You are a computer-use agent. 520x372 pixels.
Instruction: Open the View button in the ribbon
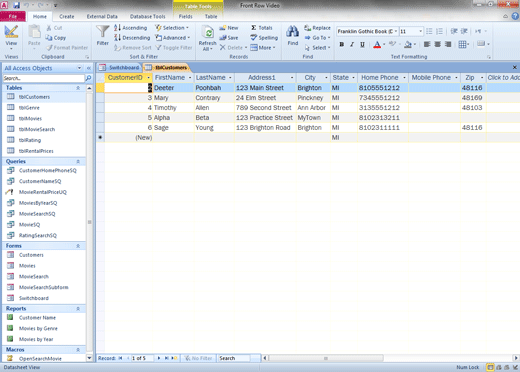[x=11, y=37]
